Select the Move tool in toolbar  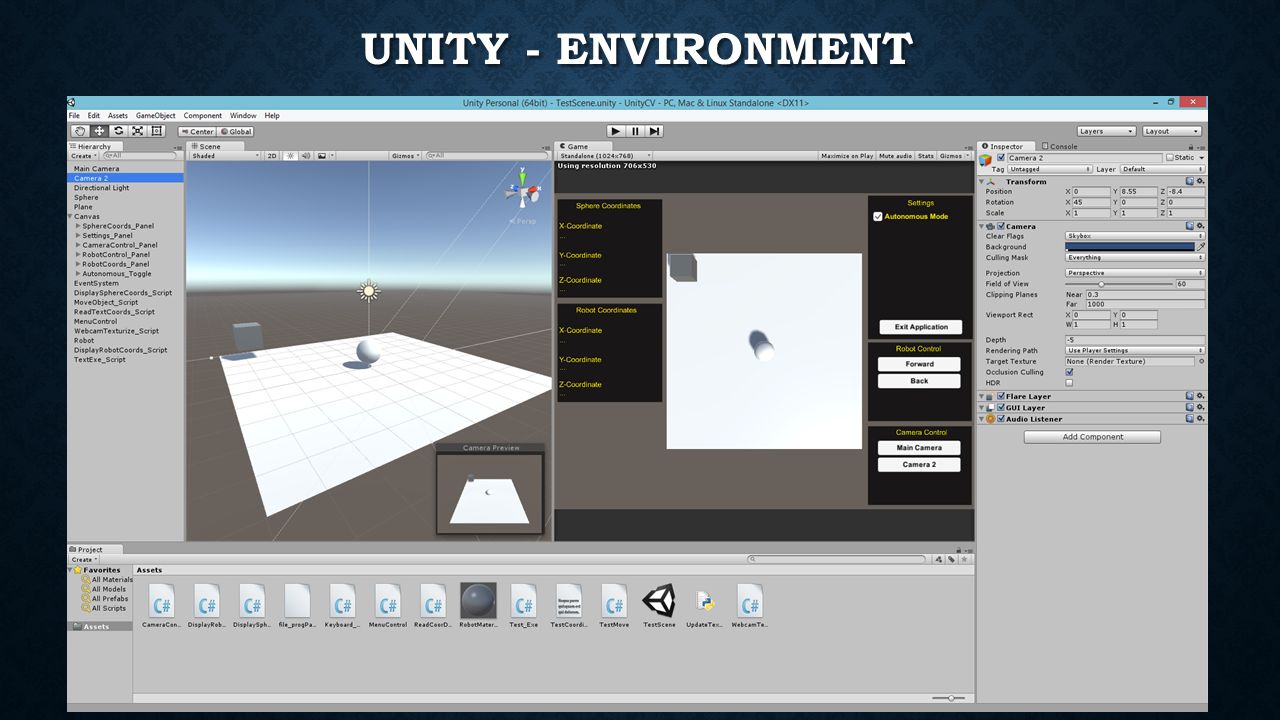tap(99, 131)
